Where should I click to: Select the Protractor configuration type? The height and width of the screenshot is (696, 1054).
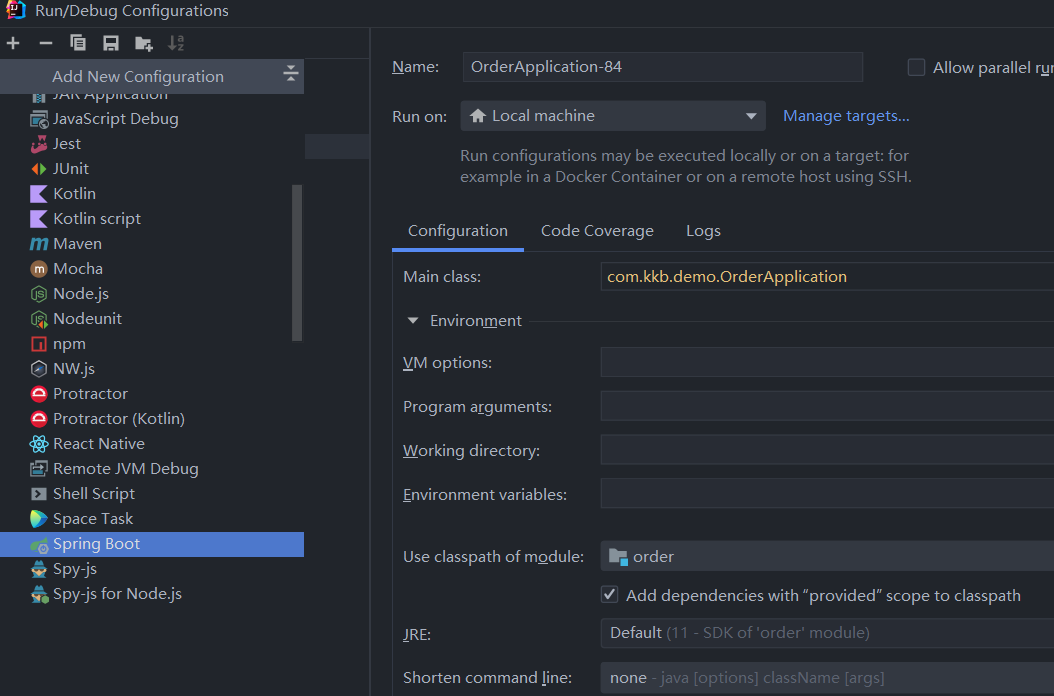(x=152, y=393)
